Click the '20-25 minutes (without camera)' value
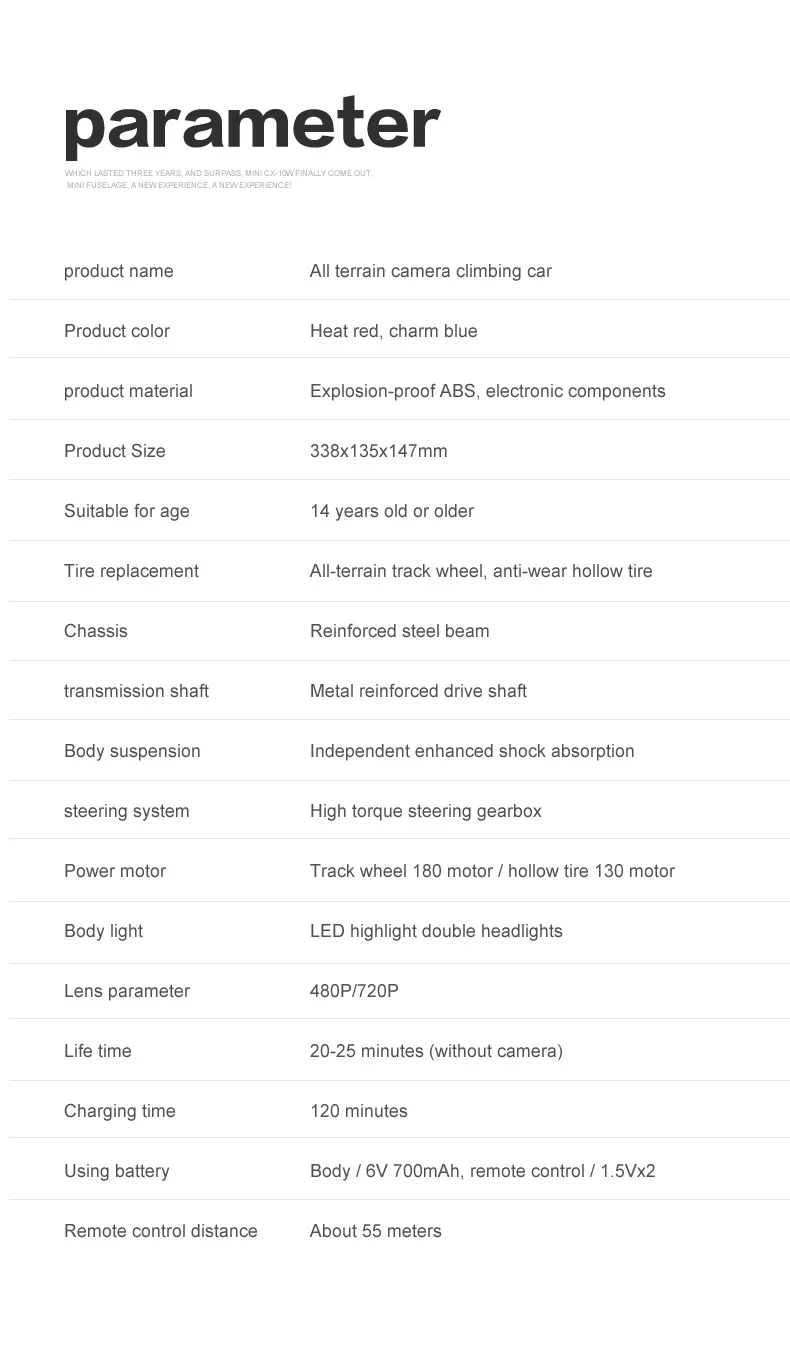The image size is (790, 1345). [x=436, y=1051]
